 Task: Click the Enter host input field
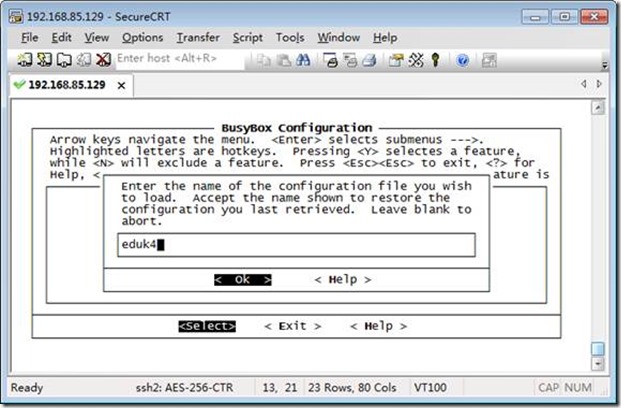180,59
